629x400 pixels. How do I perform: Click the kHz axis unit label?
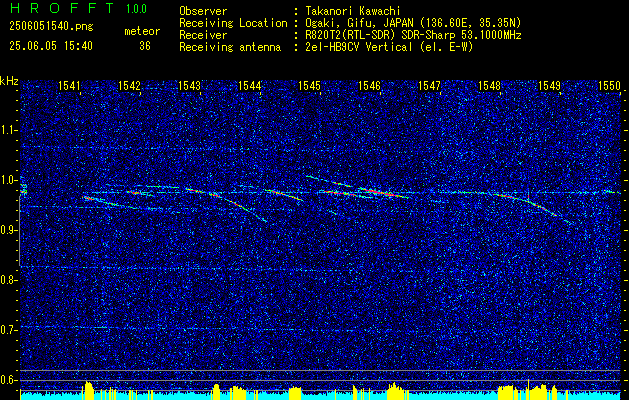point(9,81)
